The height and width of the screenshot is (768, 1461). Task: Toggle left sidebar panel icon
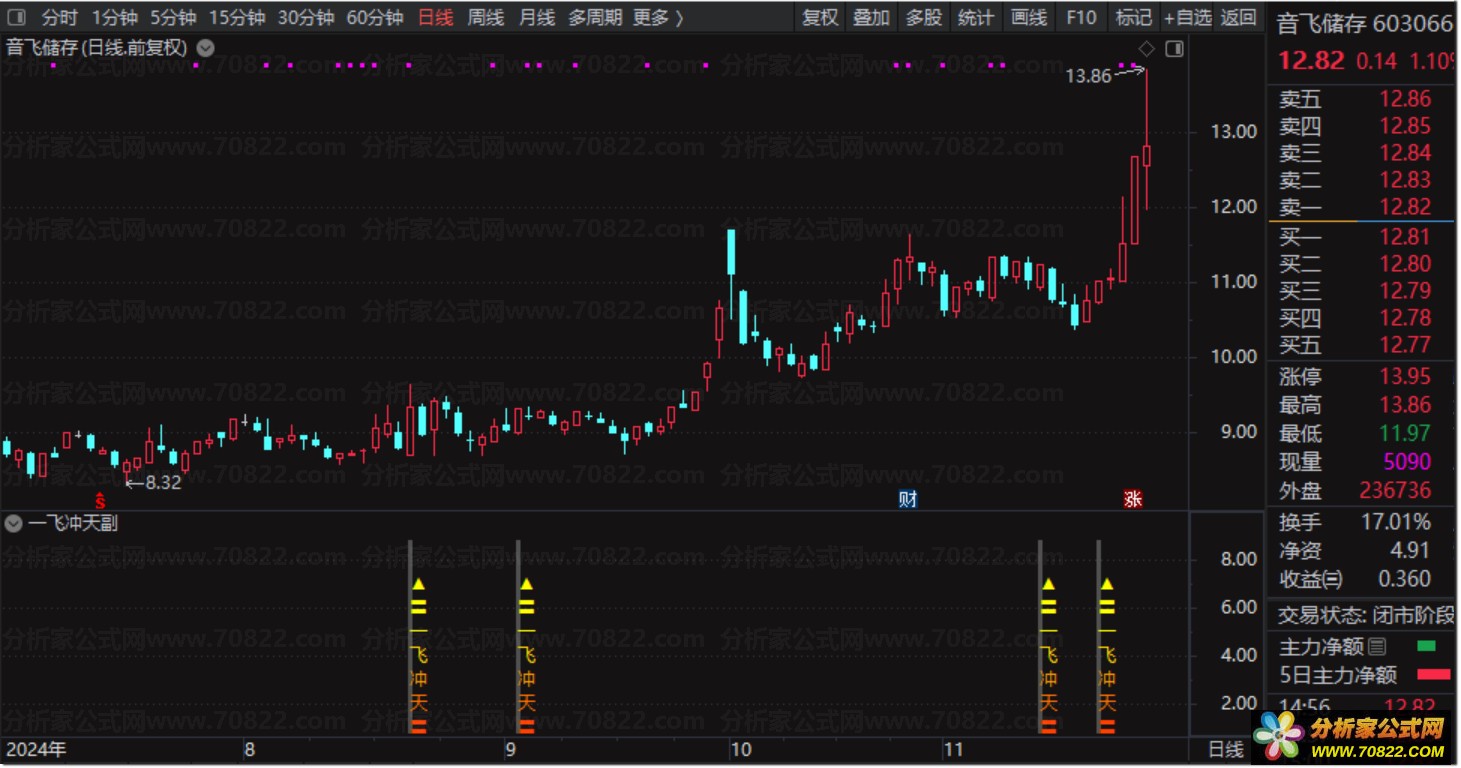pos(17,18)
